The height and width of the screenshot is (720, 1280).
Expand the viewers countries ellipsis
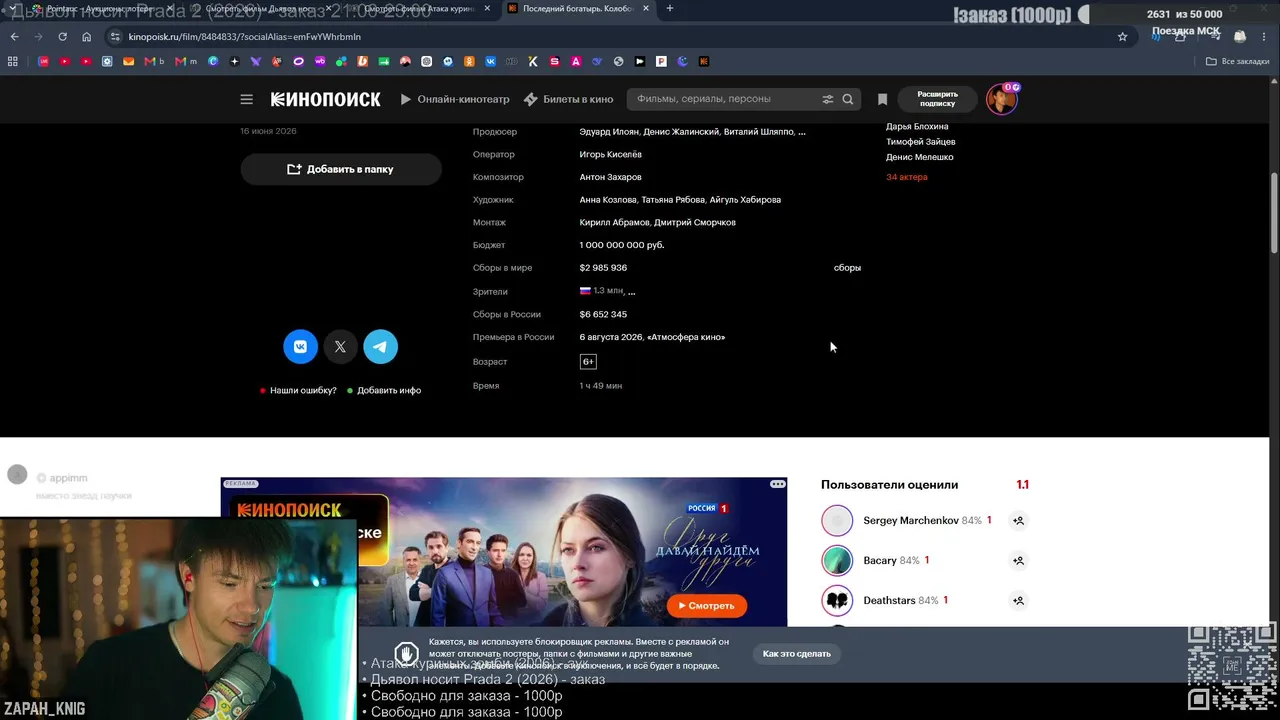pos(631,291)
